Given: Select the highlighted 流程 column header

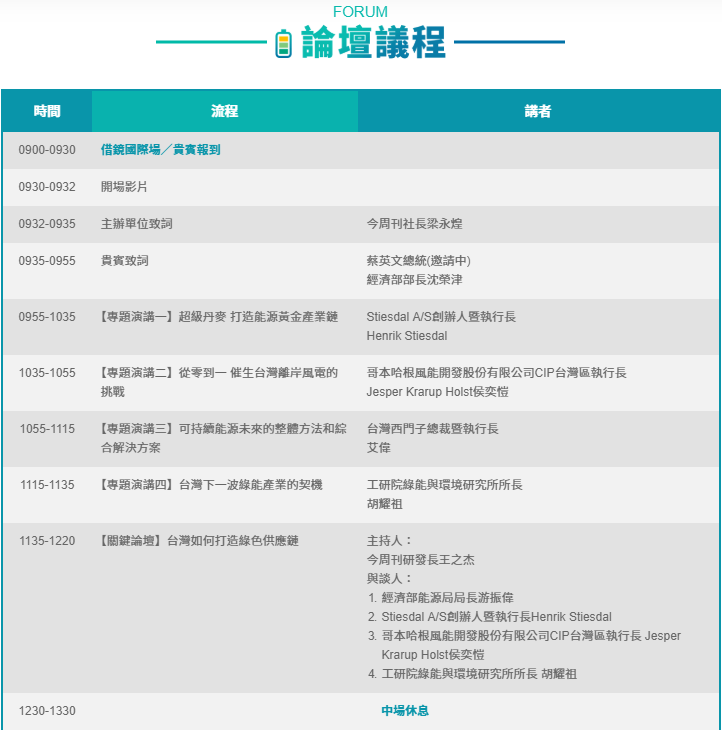Looking at the screenshot, I should (x=224, y=111).
